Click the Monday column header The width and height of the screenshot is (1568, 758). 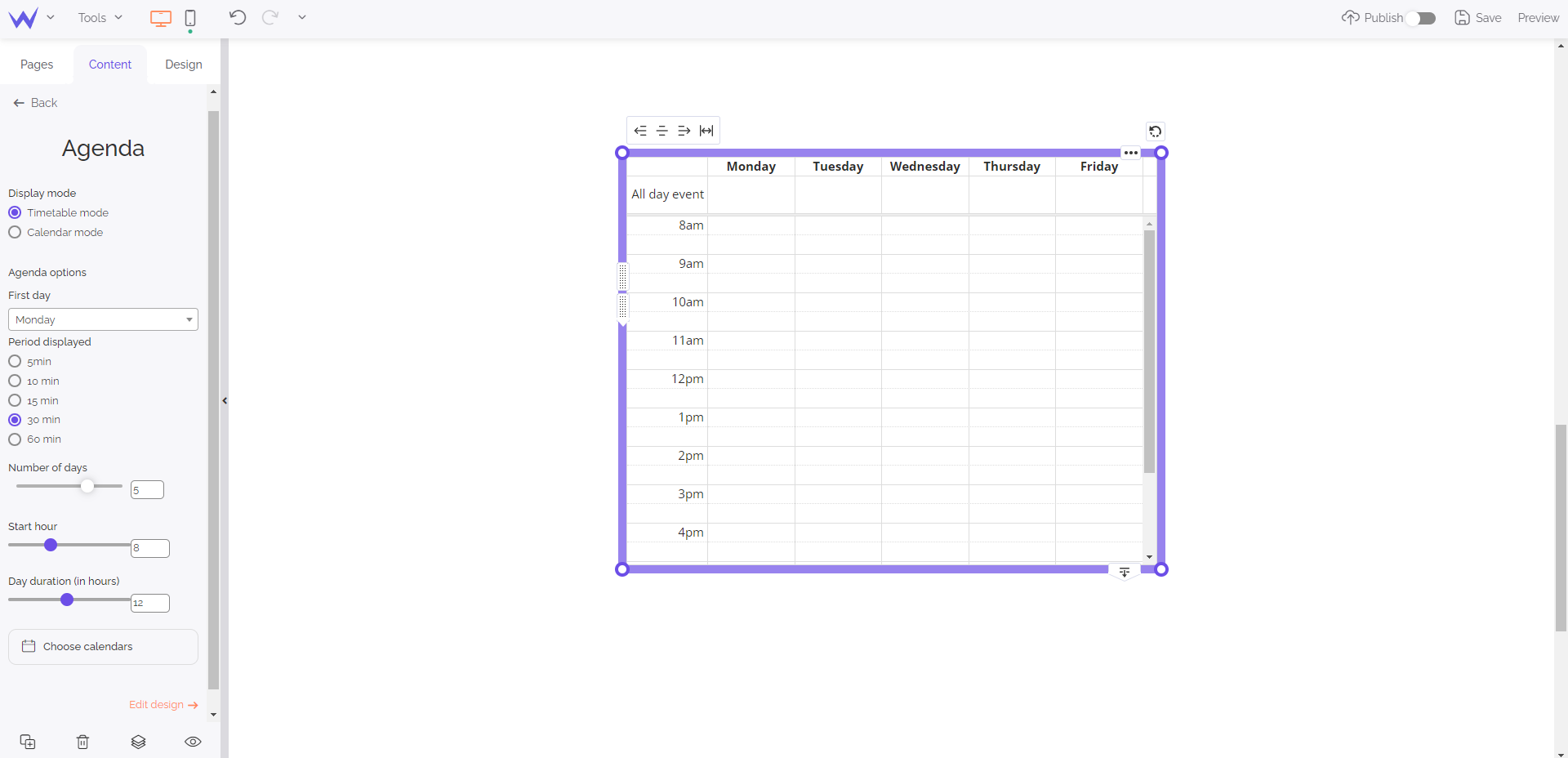pyautogui.click(x=751, y=166)
